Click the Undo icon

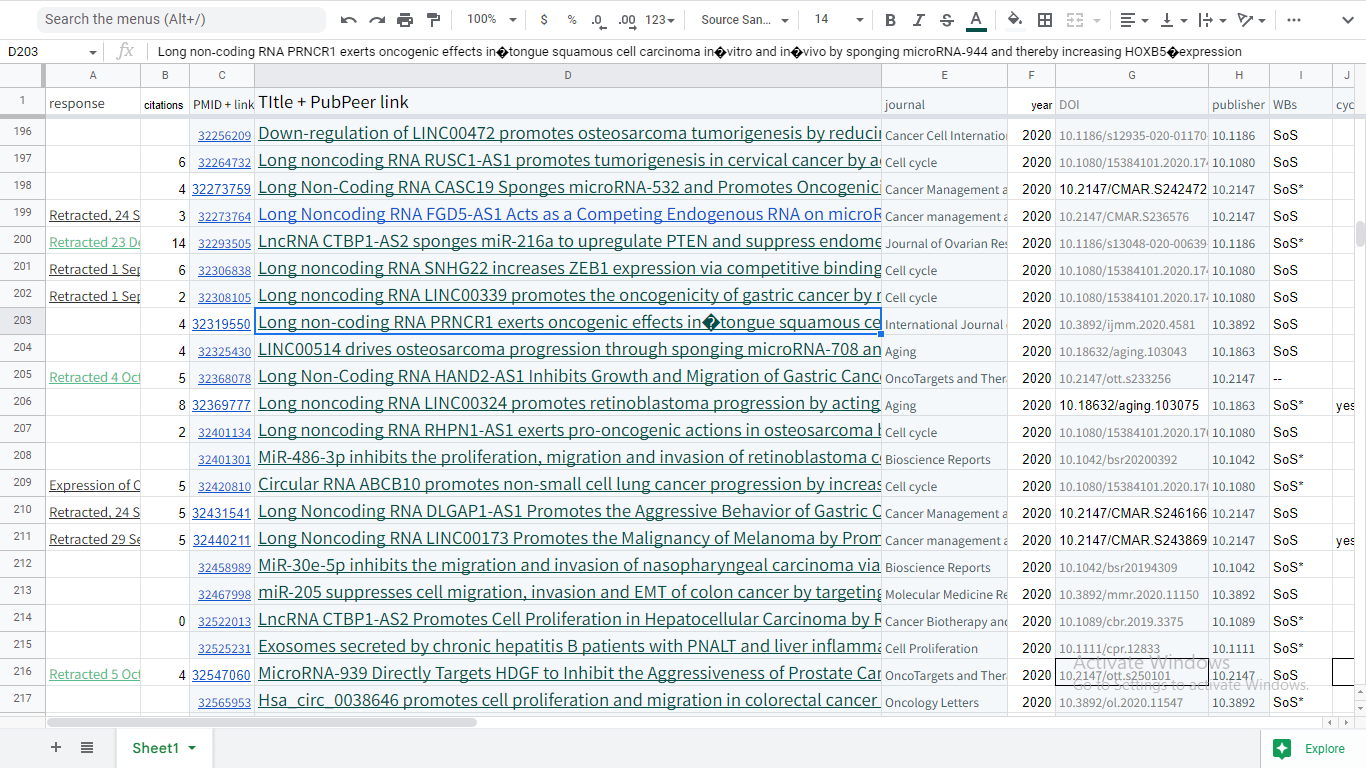coord(349,20)
